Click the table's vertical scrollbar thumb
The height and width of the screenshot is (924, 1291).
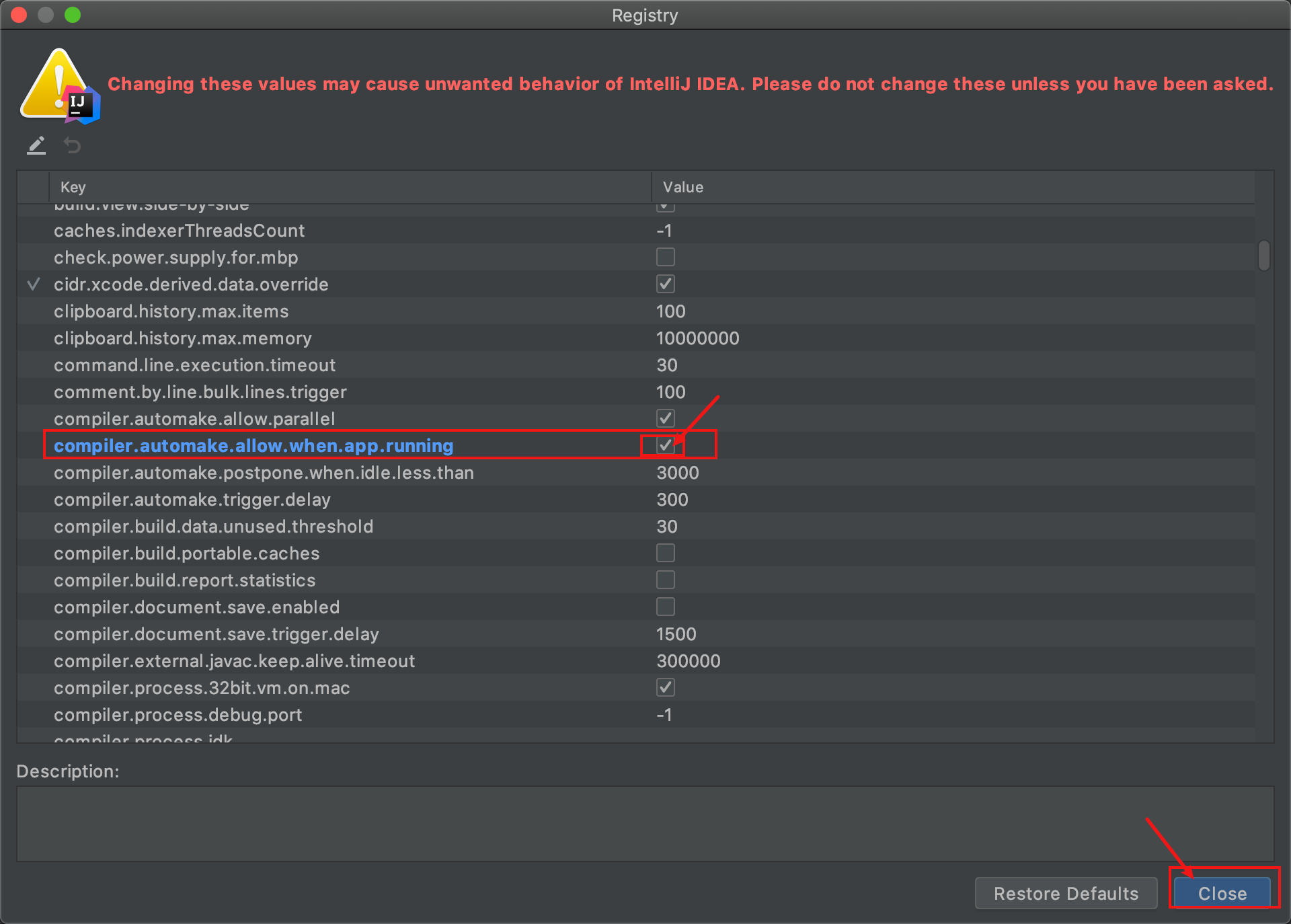tap(1264, 256)
